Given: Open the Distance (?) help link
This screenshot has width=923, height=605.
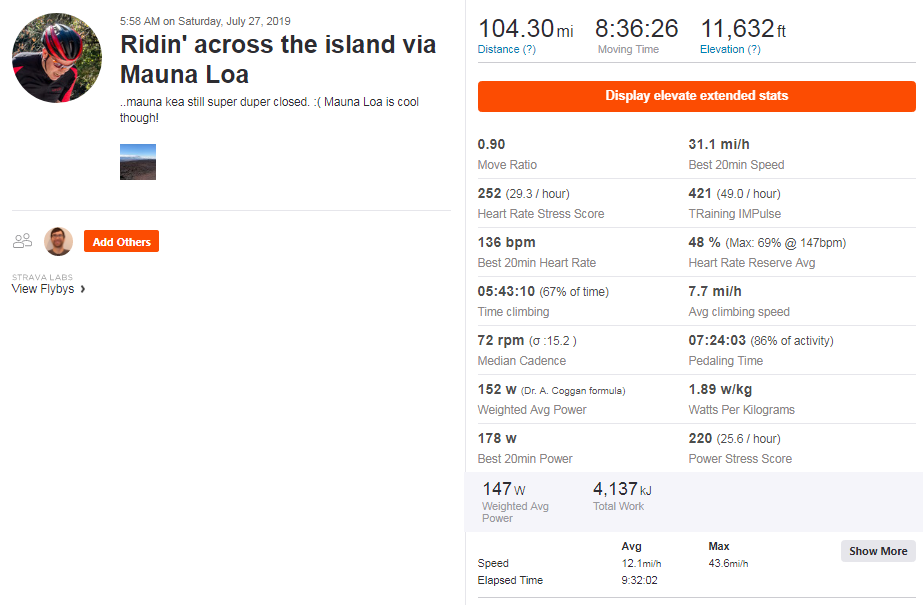Looking at the screenshot, I should coord(506,49).
